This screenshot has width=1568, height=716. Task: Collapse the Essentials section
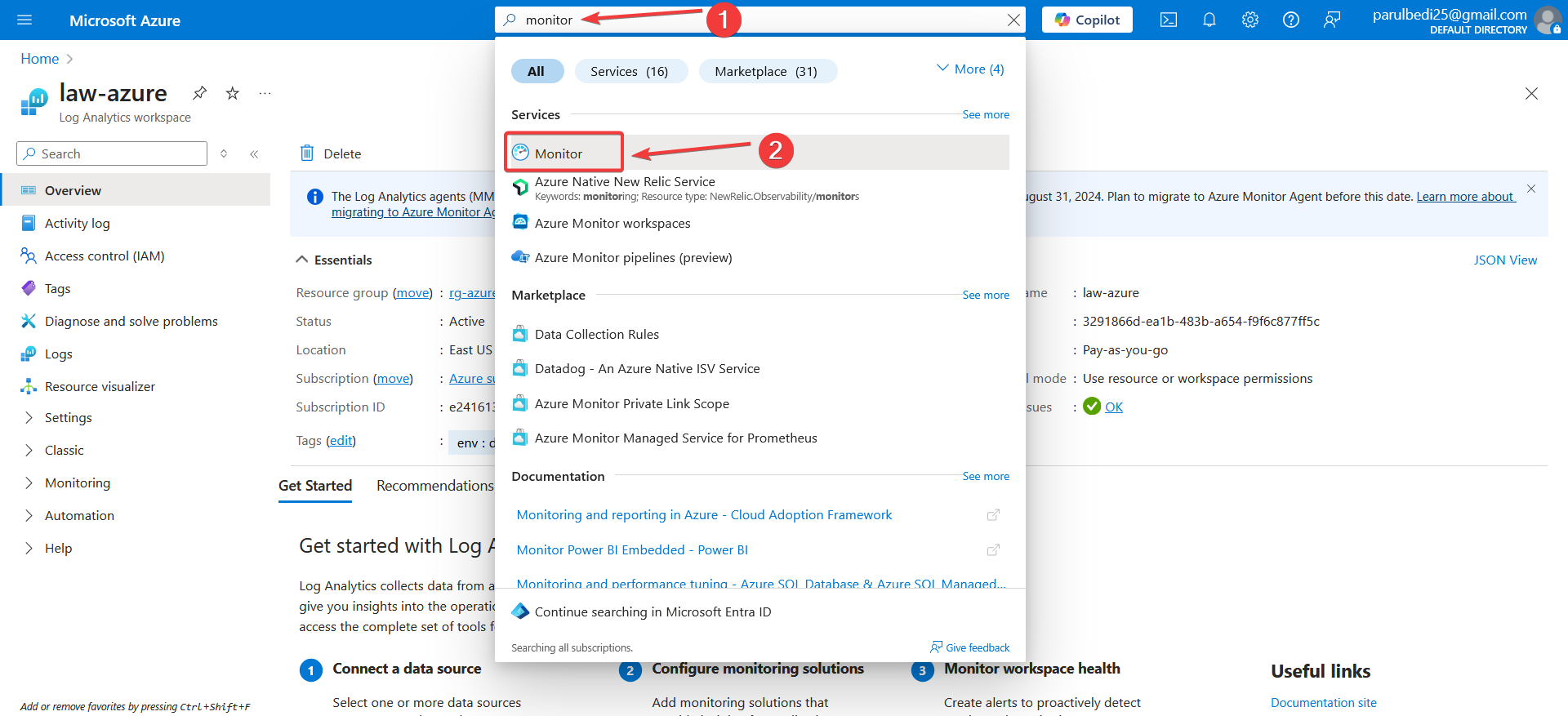pyautogui.click(x=333, y=260)
